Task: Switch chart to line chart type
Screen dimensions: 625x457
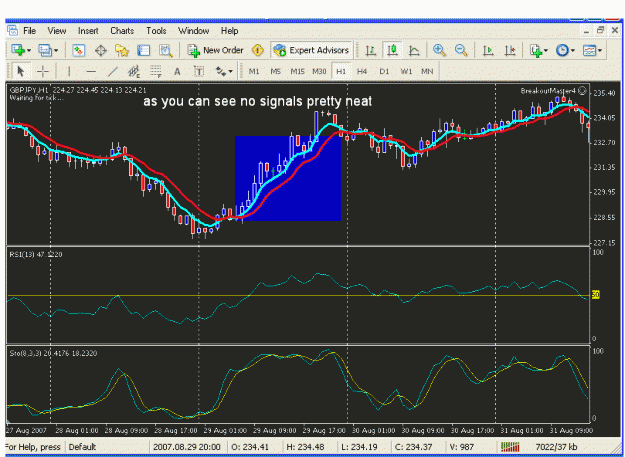Action: click(x=415, y=50)
